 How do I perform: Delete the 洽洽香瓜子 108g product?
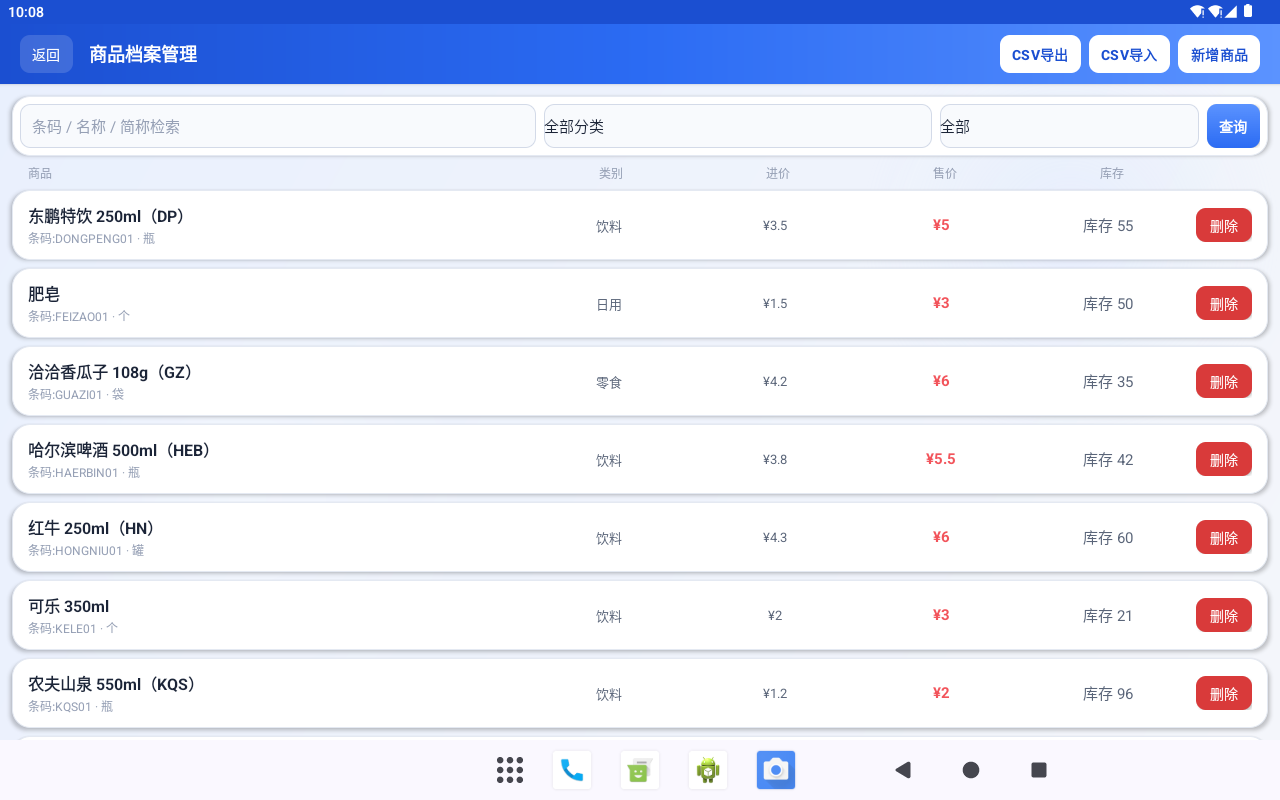point(1224,381)
